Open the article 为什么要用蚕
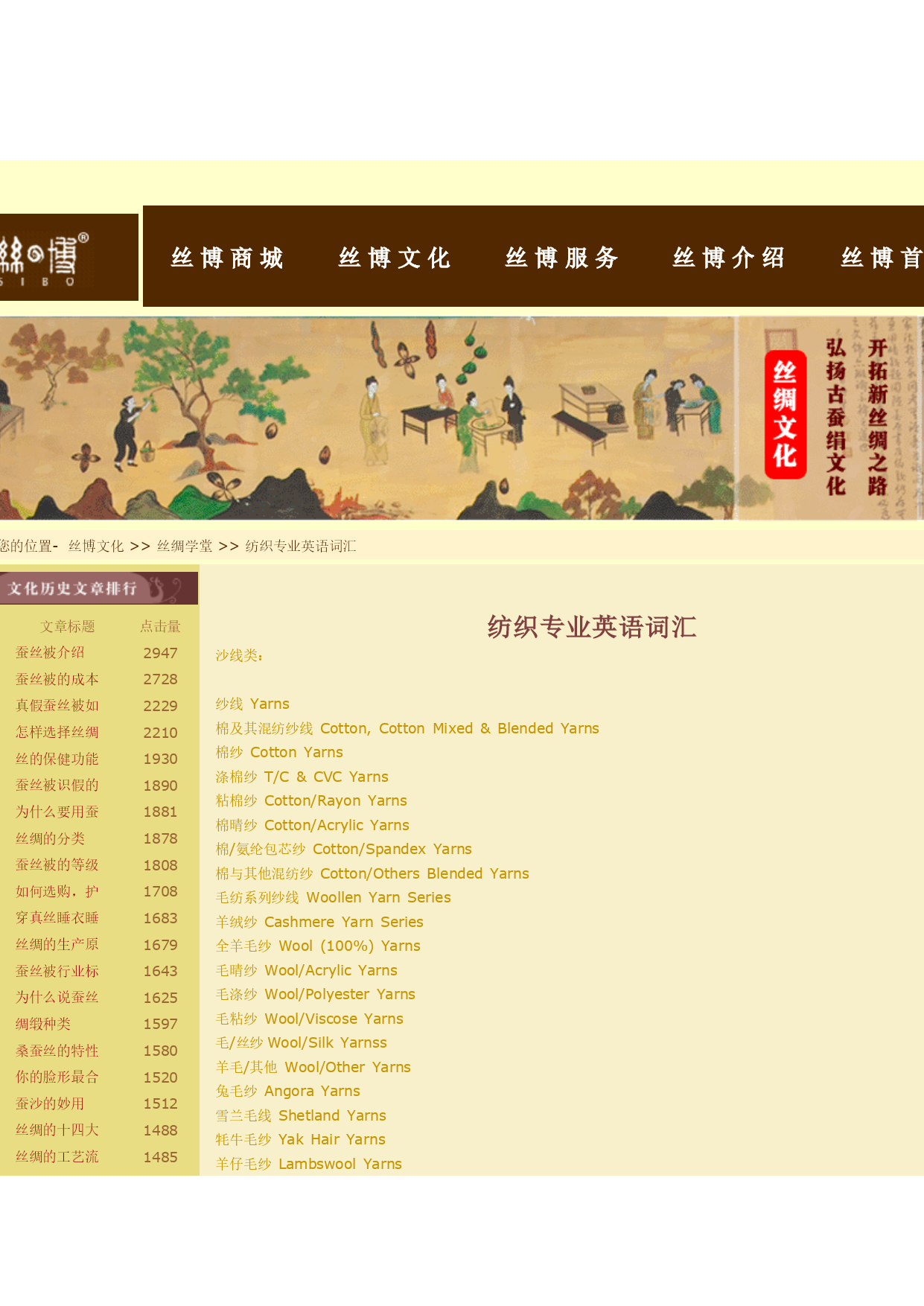Screen dimensions: 924x1306 click(x=57, y=812)
